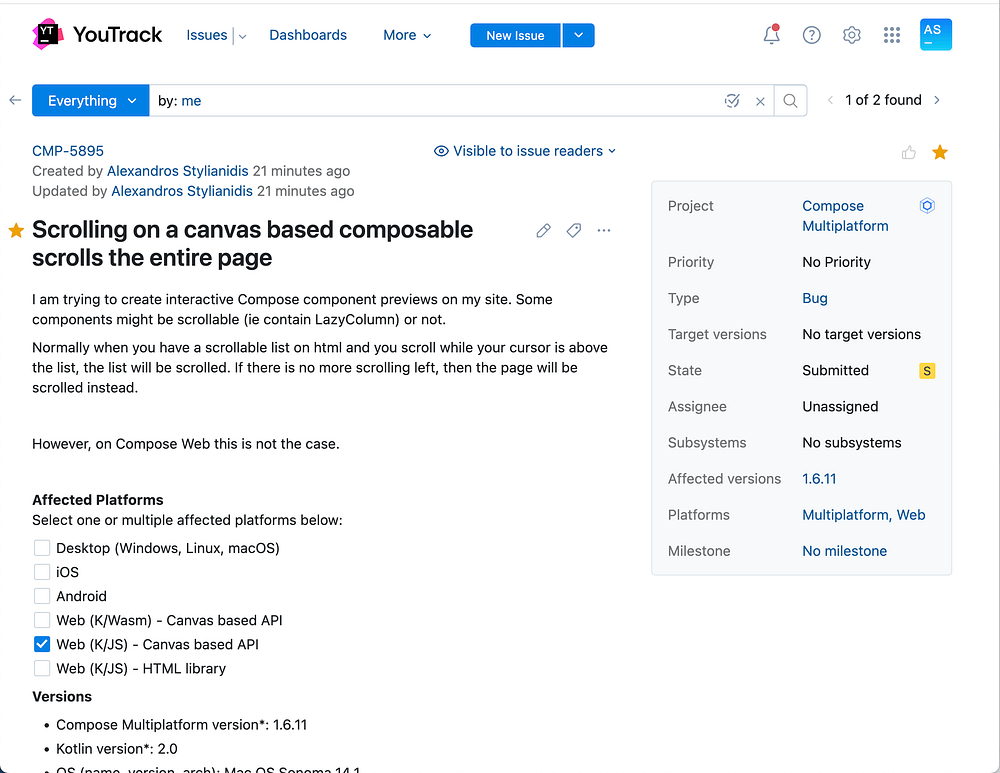Click Multiplatform, Web platforms value
The height and width of the screenshot is (773, 1000).
click(864, 515)
